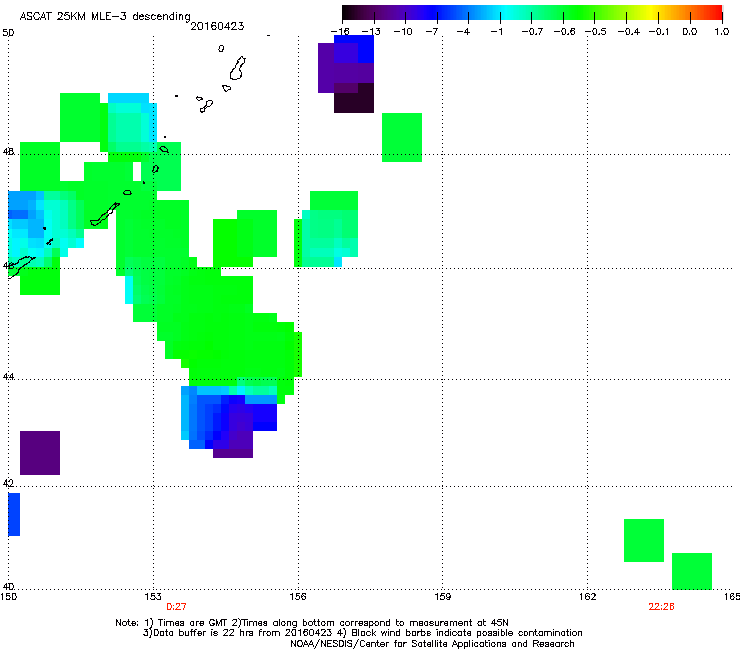The width and height of the screenshot is (740, 650).
Task: Click the colorbar label "0.0"
Action: 690,32
